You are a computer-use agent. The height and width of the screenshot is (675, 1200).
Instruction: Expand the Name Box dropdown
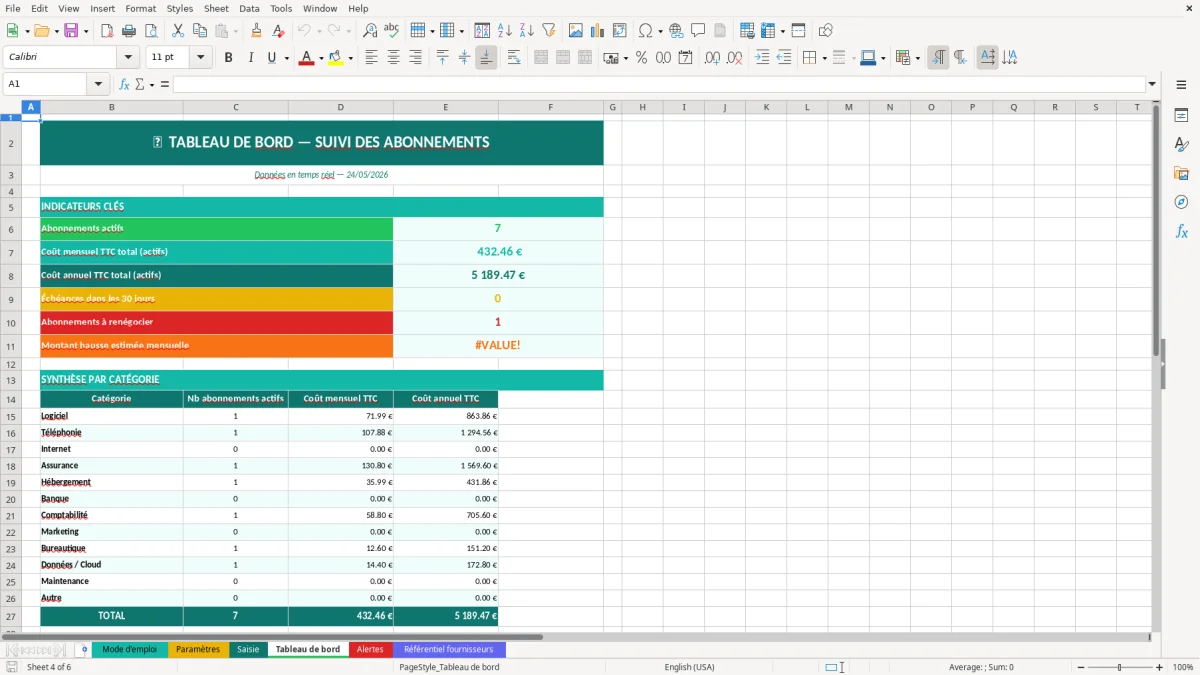pyautogui.click(x=98, y=84)
